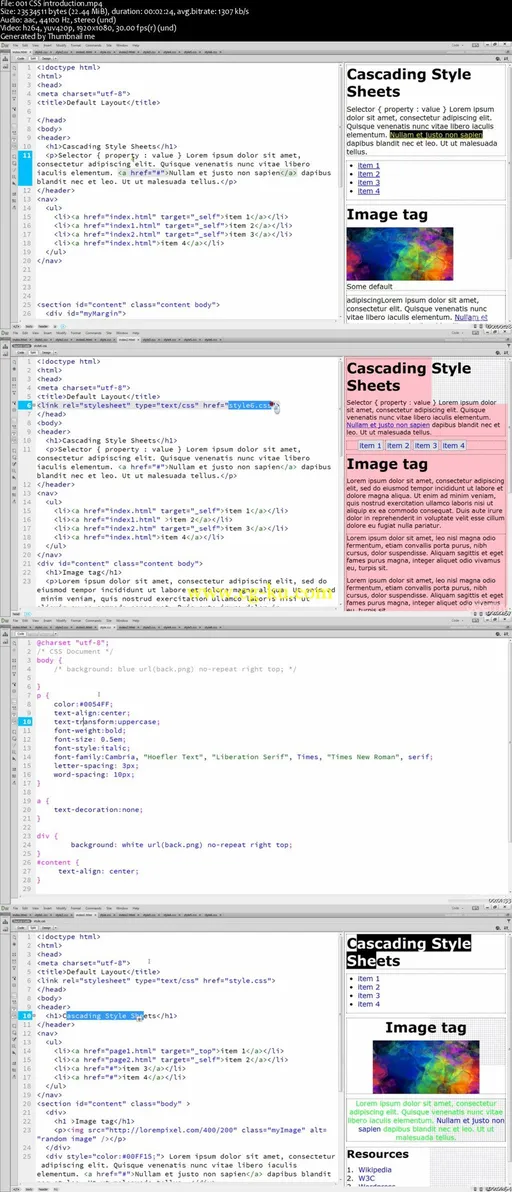This screenshot has height=1192, width=512.
Task: Open the Format menu in the CSS editor frame
Action: 74,620
